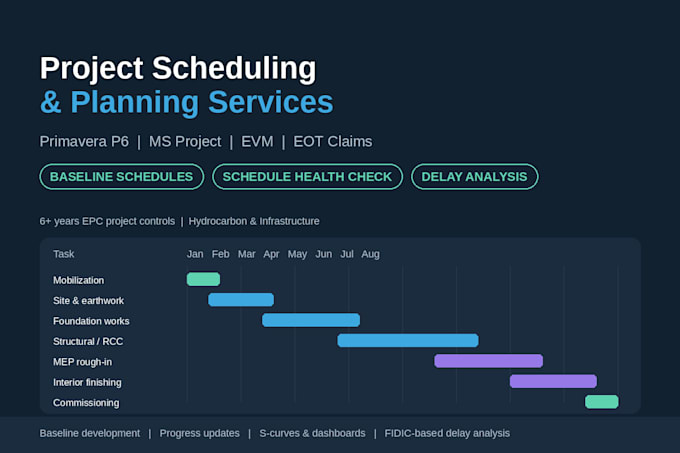Click the Commissioning task label
680x453 pixels.
(x=86, y=403)
